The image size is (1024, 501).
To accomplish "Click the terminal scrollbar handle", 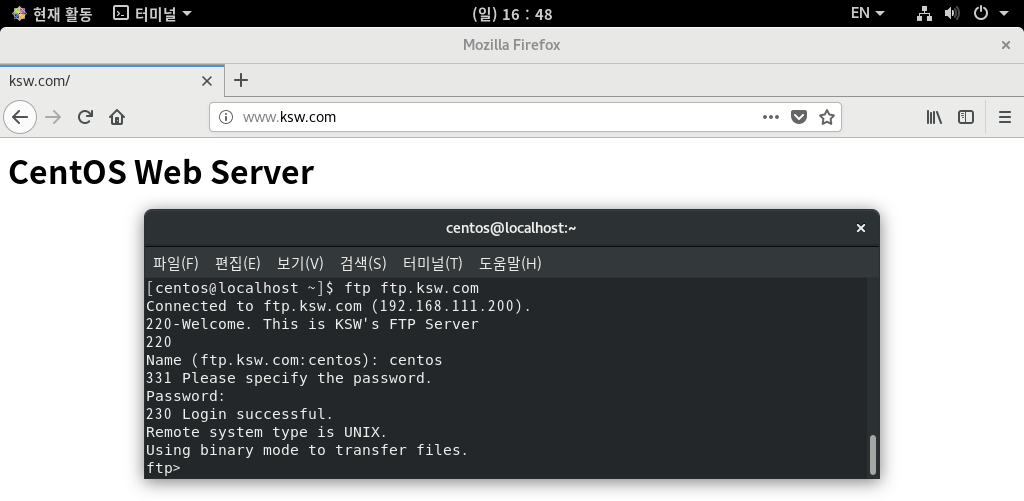I will (x=873, y=455).
